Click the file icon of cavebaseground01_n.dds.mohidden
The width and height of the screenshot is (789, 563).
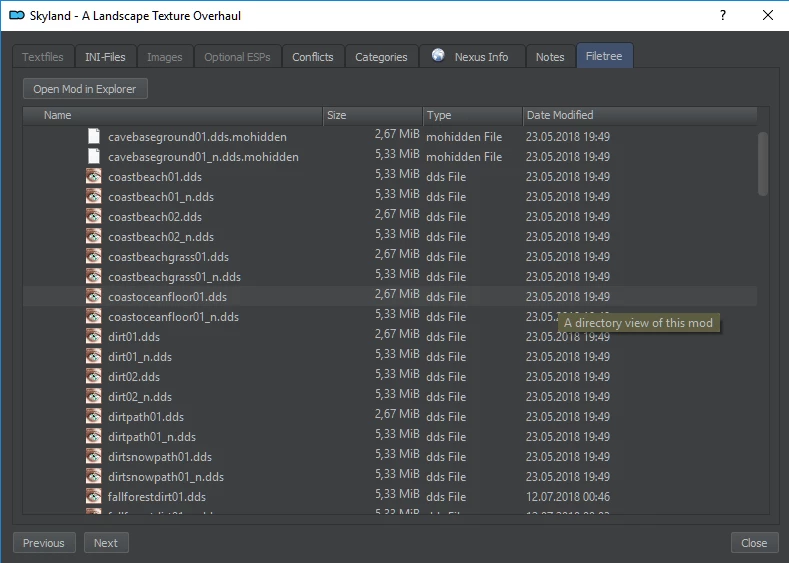coord(94,156)
